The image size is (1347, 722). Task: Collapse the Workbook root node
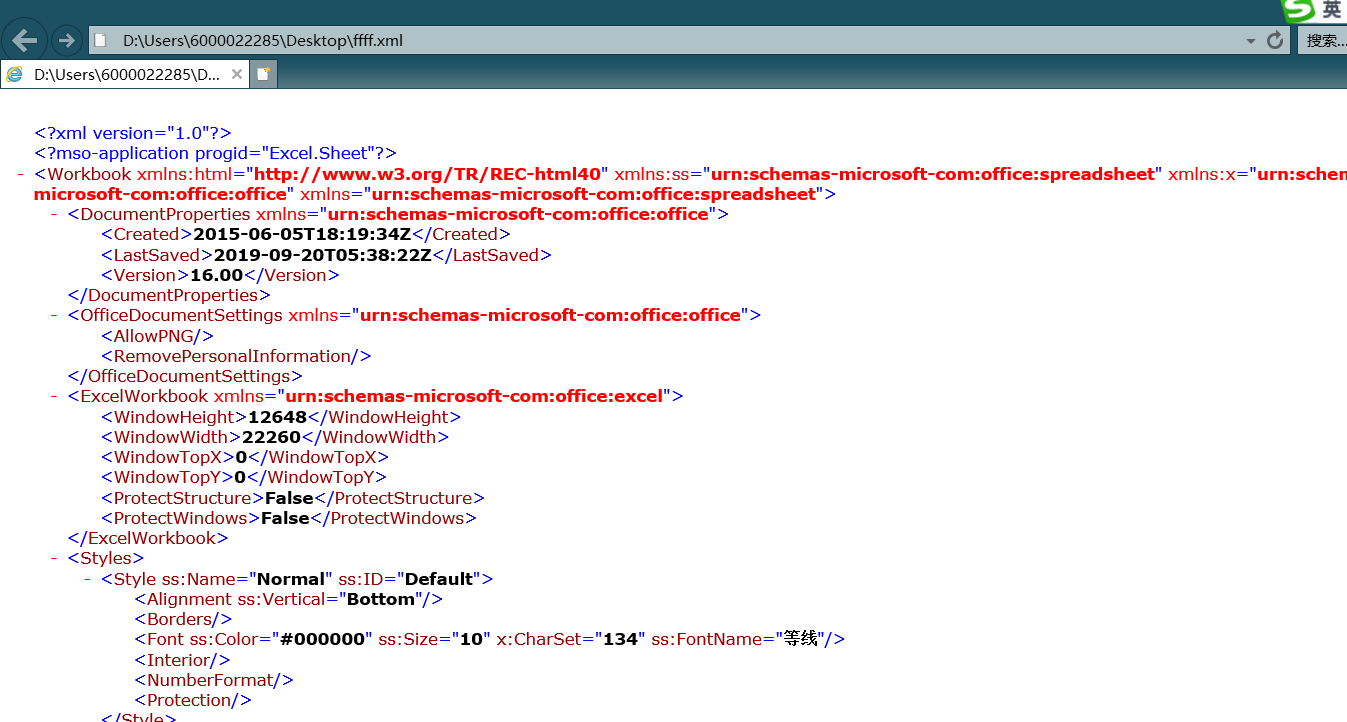click(18, 173)
